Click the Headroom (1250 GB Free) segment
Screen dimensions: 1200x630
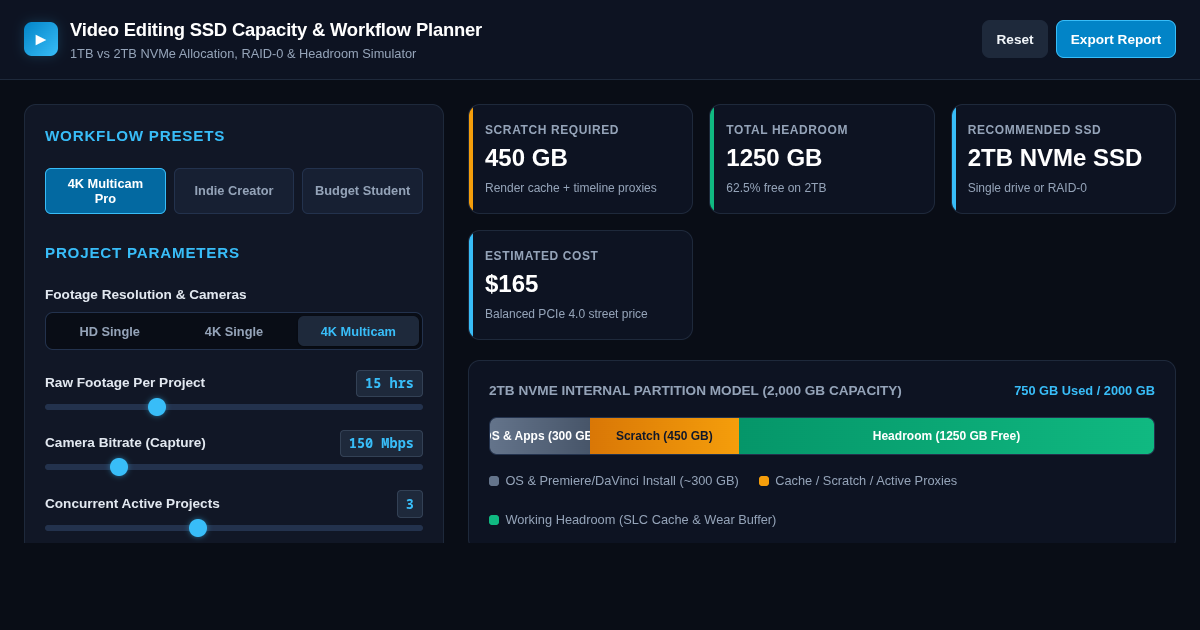pos(946,436)
